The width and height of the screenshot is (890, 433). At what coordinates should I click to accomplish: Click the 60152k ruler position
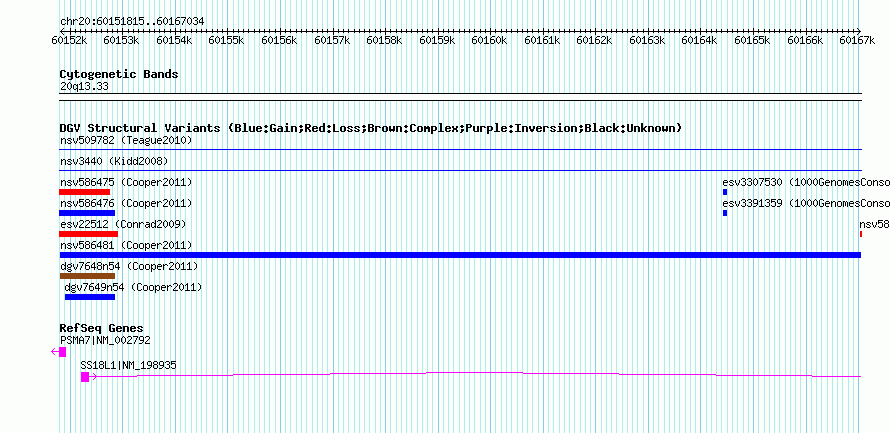tap(69, 40)
